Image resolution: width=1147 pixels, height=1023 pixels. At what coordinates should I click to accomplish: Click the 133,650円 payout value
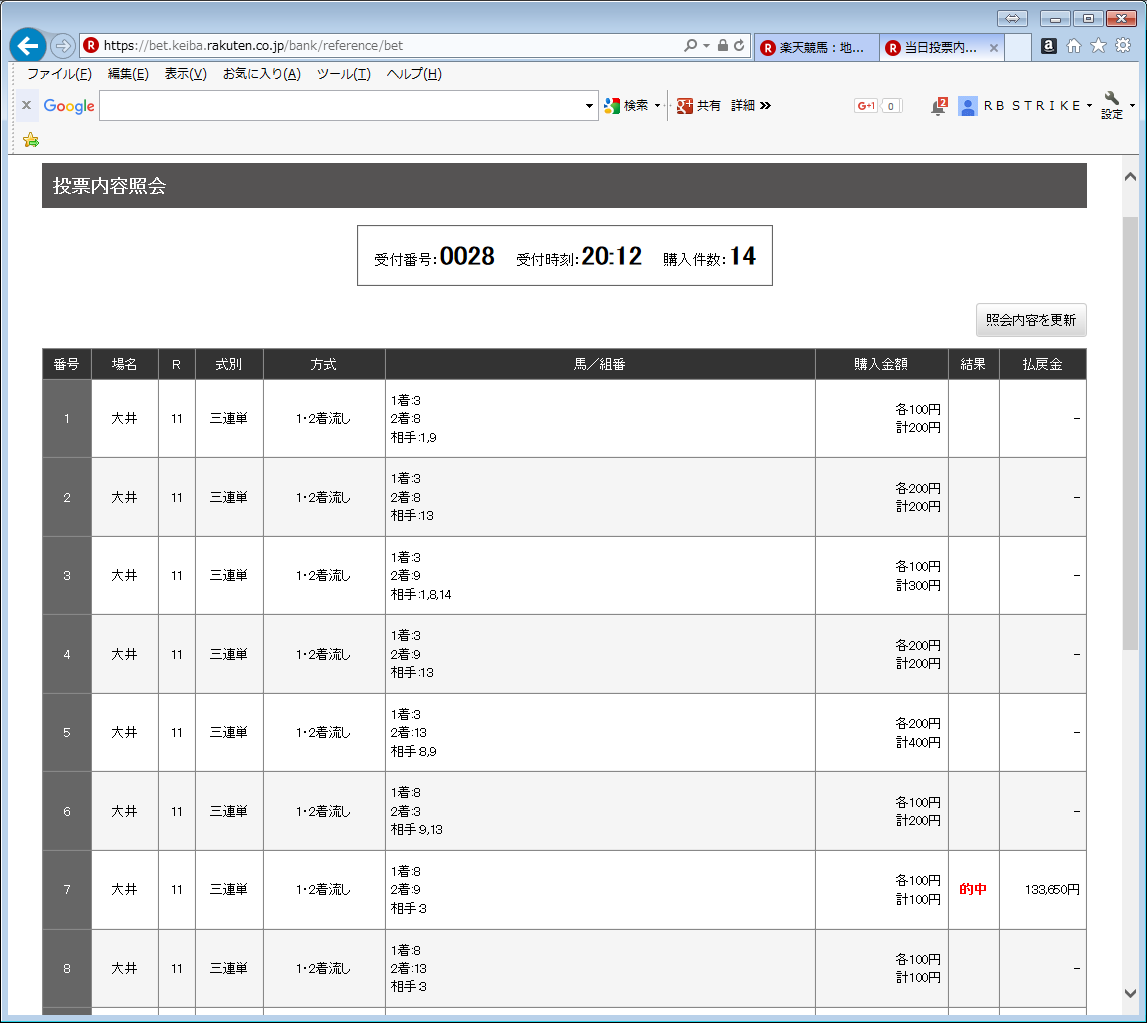[1052, 890]
